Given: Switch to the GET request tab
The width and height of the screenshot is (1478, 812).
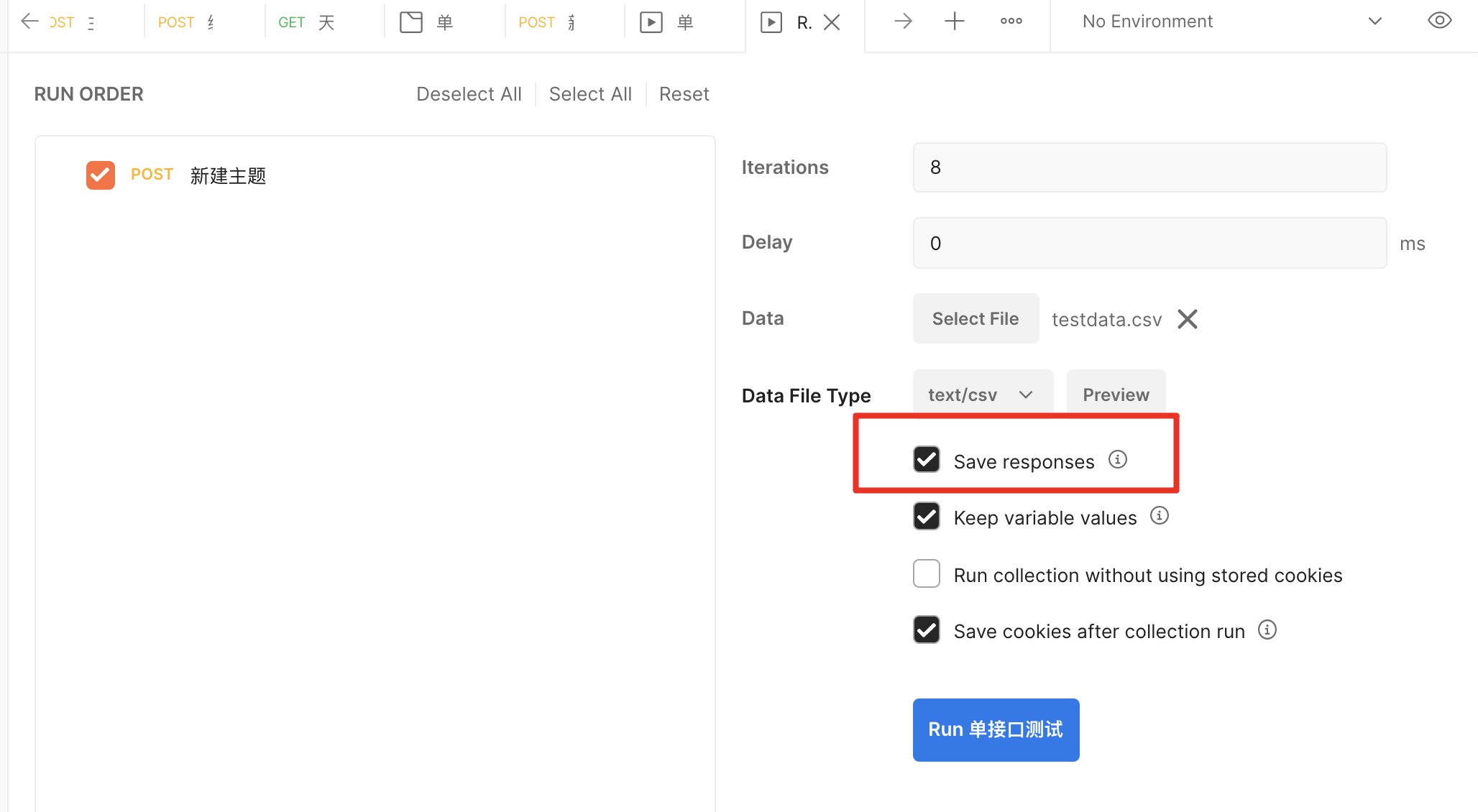Looking at the screenshot, I should pos(307,22).
